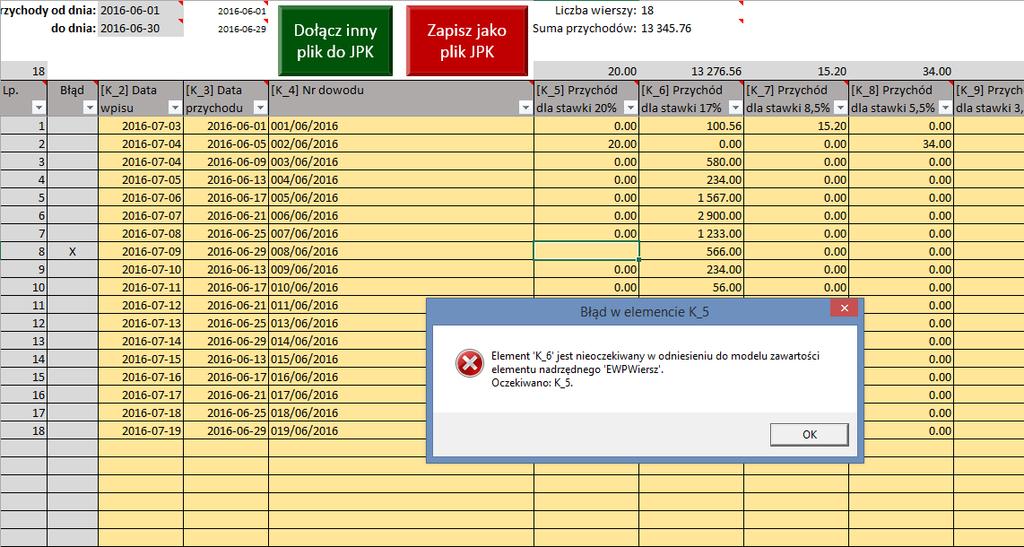
Task: Open the K_2 Data wpisu filter dropdown
Action: [174, 108]
